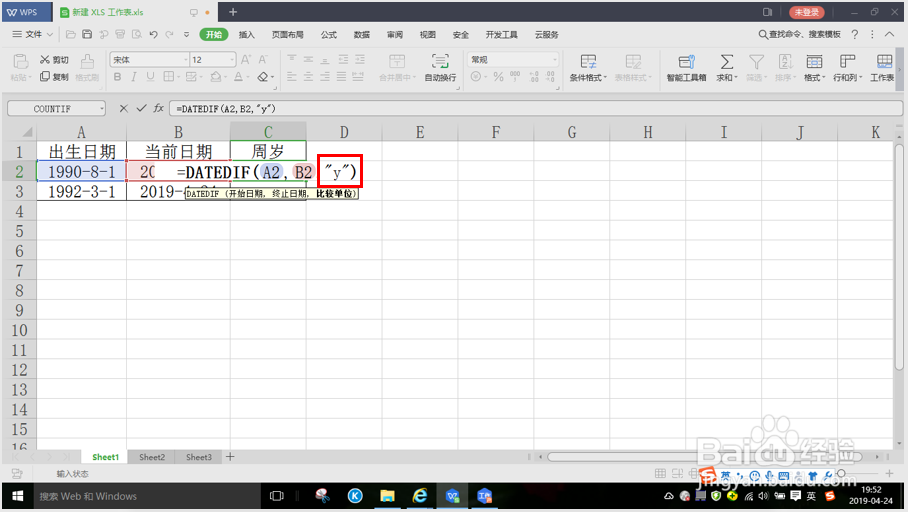This screenshot has width=908, height=512.
Task: Click inside the formula bar input
Action: [536, 108]
